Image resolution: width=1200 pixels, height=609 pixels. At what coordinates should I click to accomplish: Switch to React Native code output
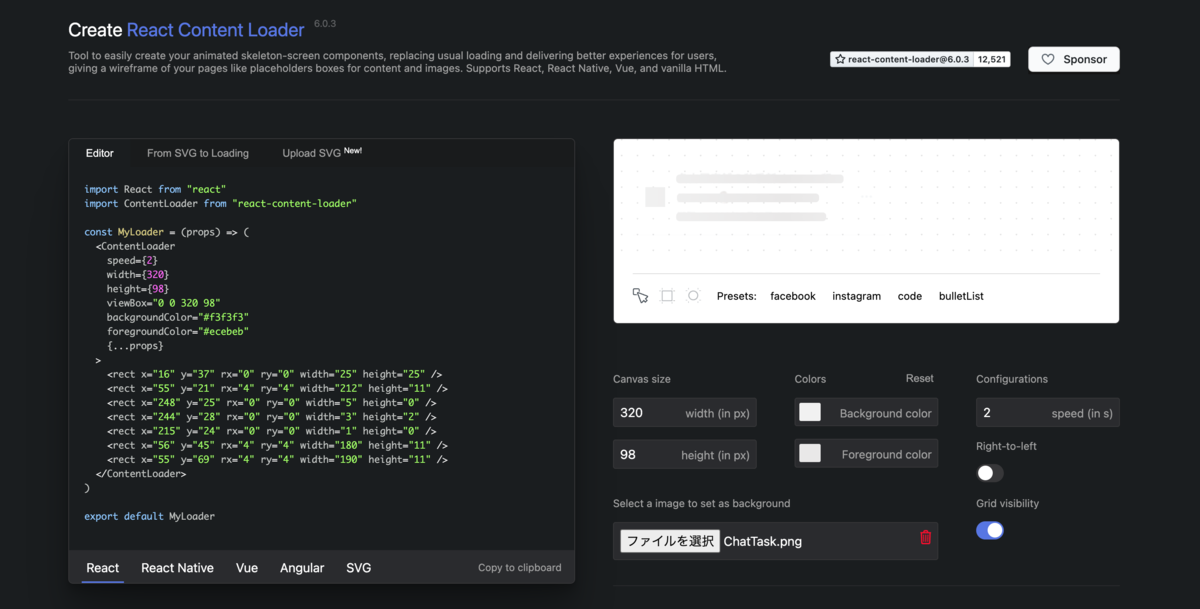pyautogui.click(x=177, y=568)
